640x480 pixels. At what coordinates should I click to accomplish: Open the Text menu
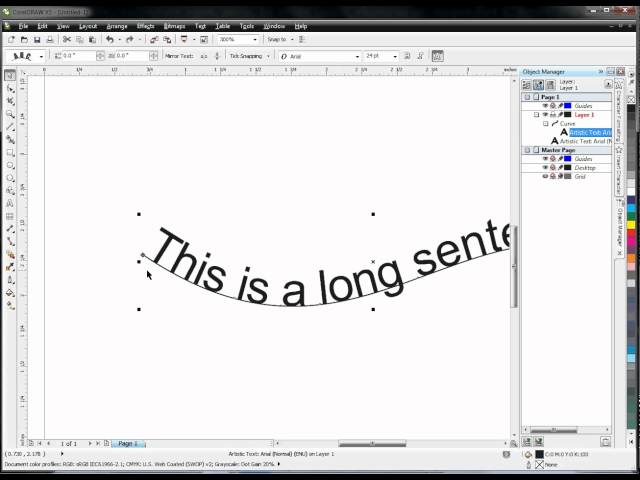(x=200, y=26)
